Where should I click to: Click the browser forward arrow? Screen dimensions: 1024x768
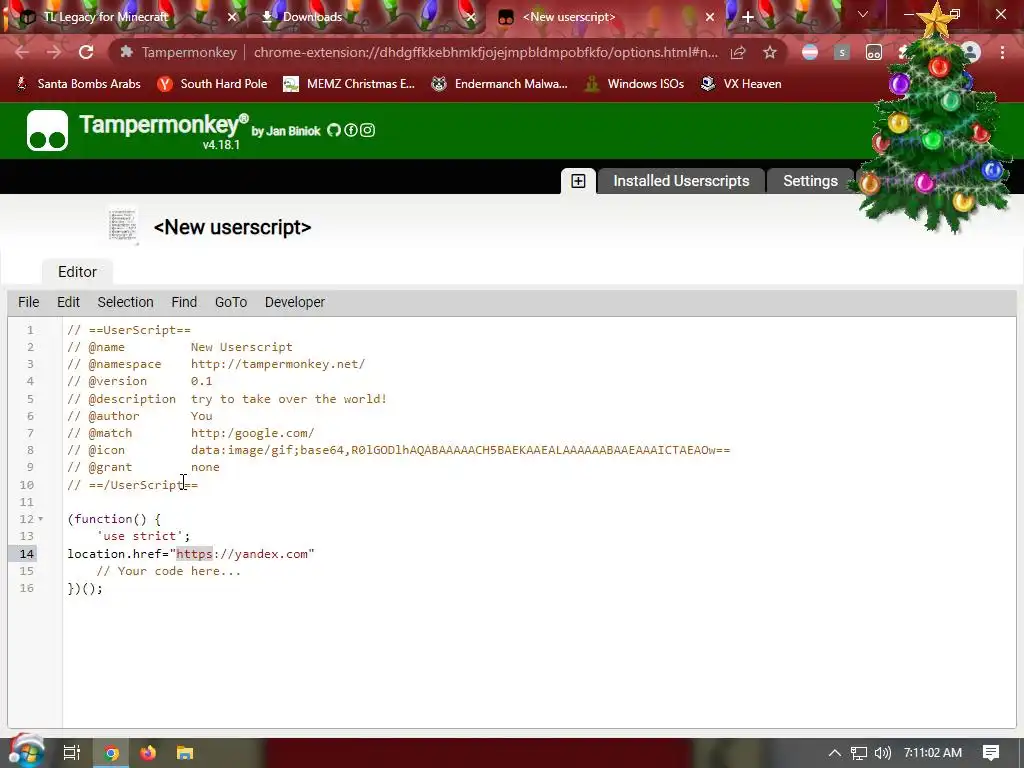(x=54, y=52)
